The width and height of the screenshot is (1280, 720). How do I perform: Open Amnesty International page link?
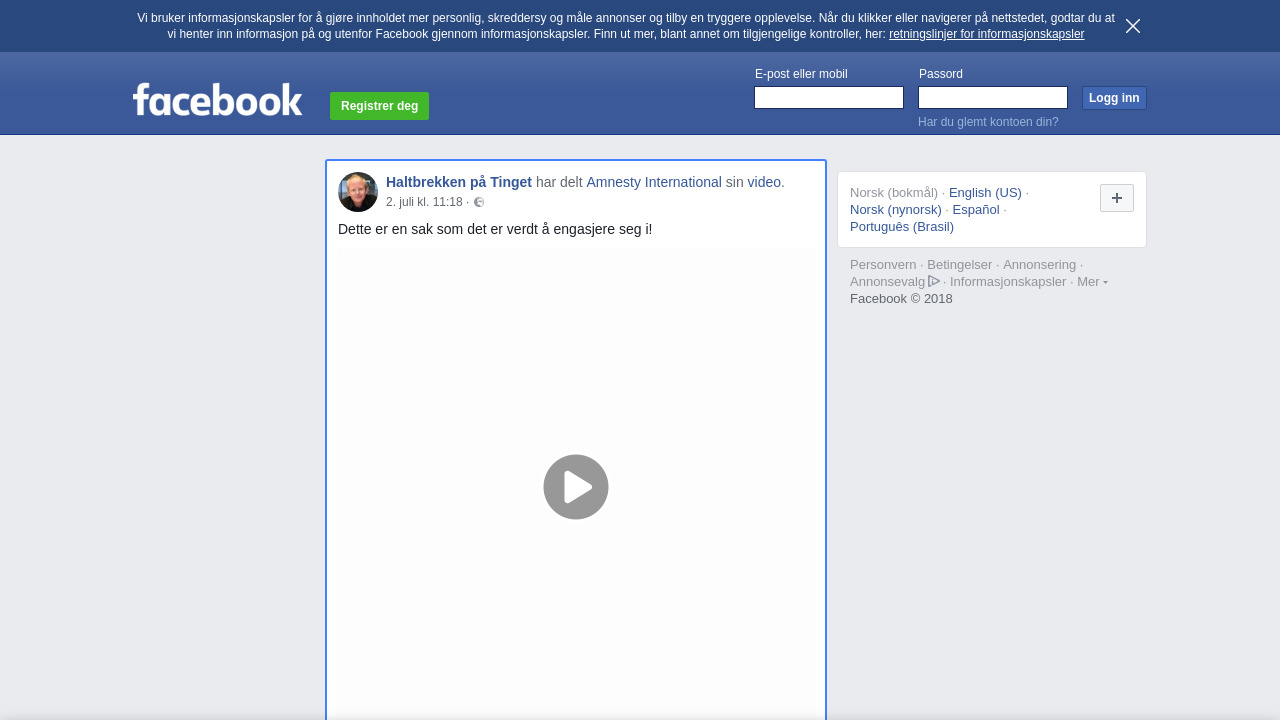pos(654,182)
